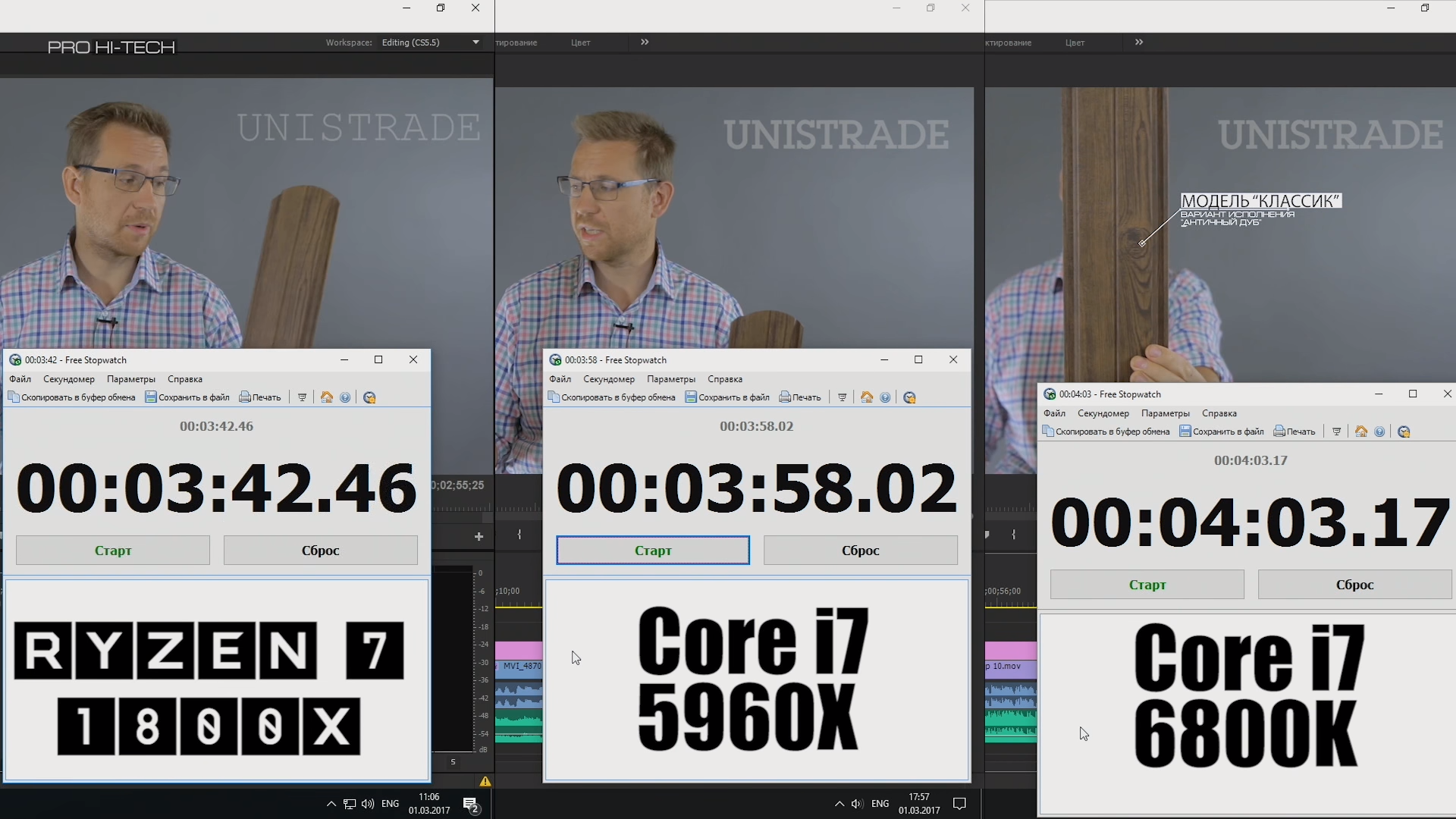Open 'Секундомер' menu in Ryzen stopwatch

69,379
